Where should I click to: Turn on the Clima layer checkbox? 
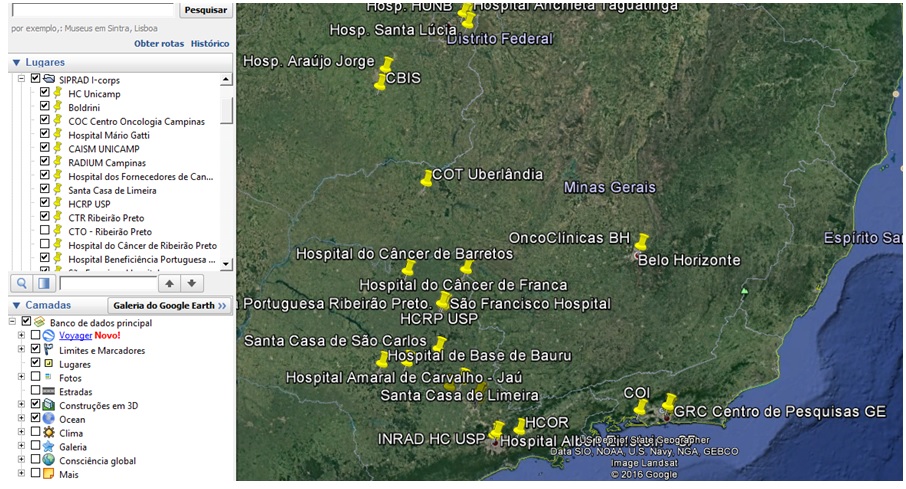coord(35,432)
